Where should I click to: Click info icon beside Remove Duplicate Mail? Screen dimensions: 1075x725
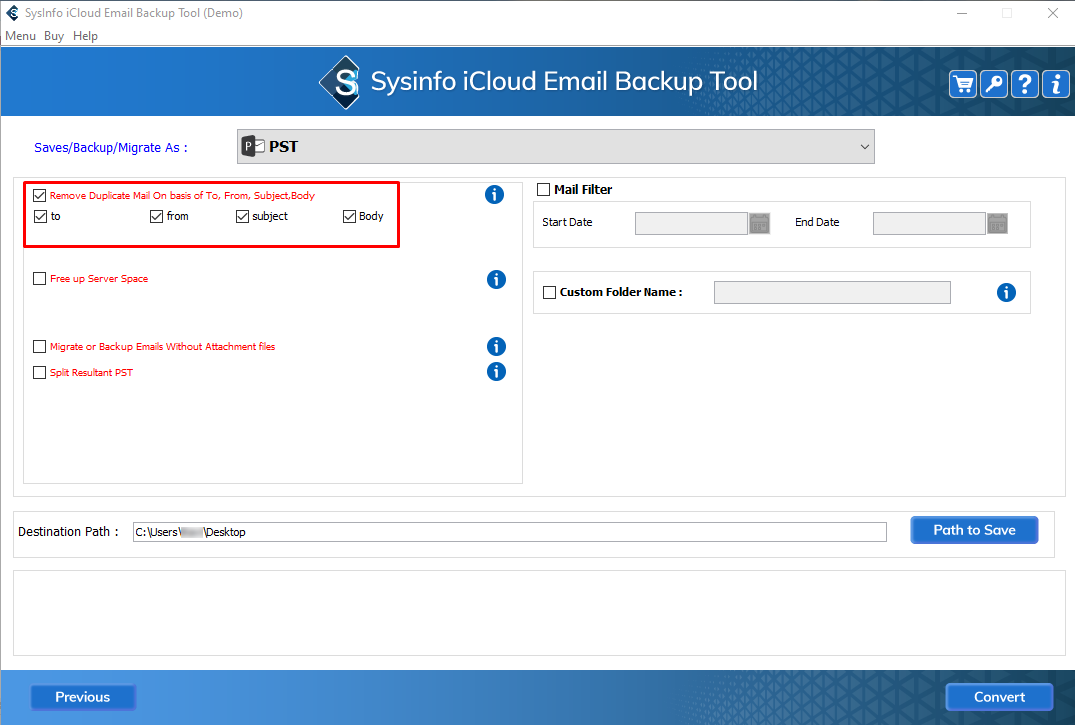[494, 195]
